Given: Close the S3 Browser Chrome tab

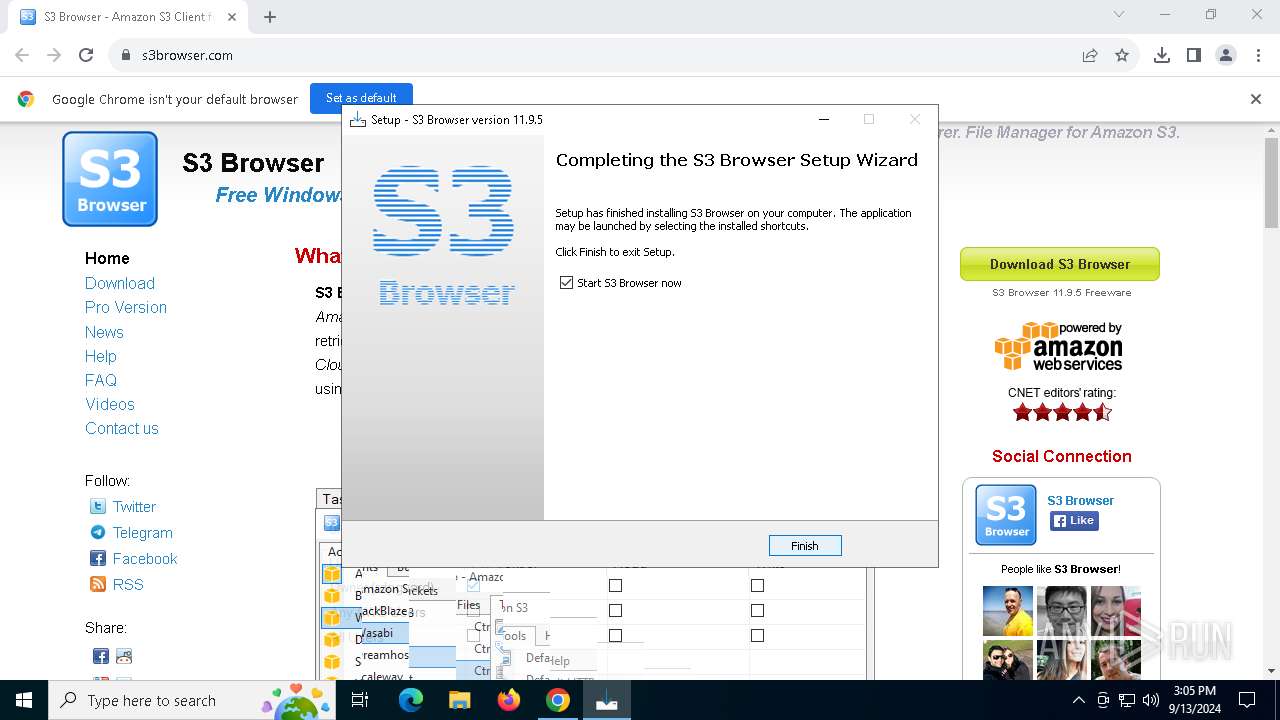Looking at the screenshot, I should coord(232,17).
